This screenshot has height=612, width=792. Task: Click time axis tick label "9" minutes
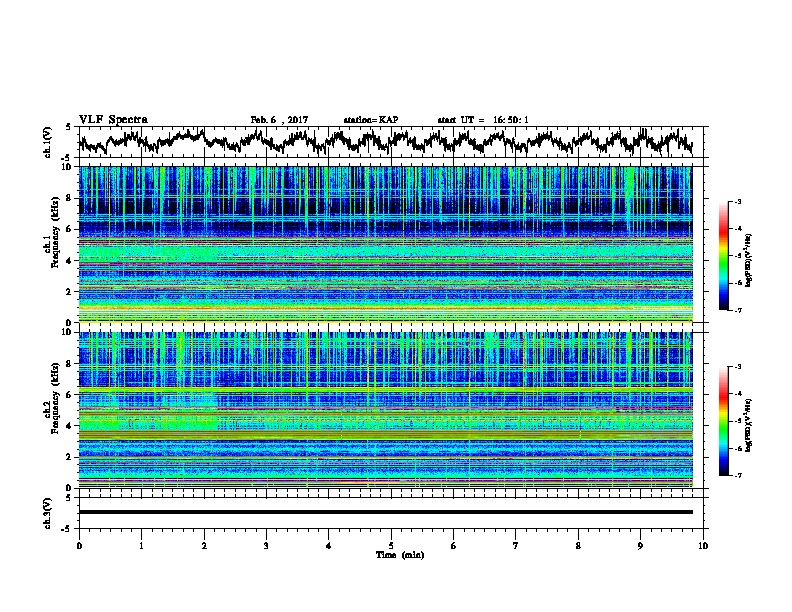coord(640,545)
